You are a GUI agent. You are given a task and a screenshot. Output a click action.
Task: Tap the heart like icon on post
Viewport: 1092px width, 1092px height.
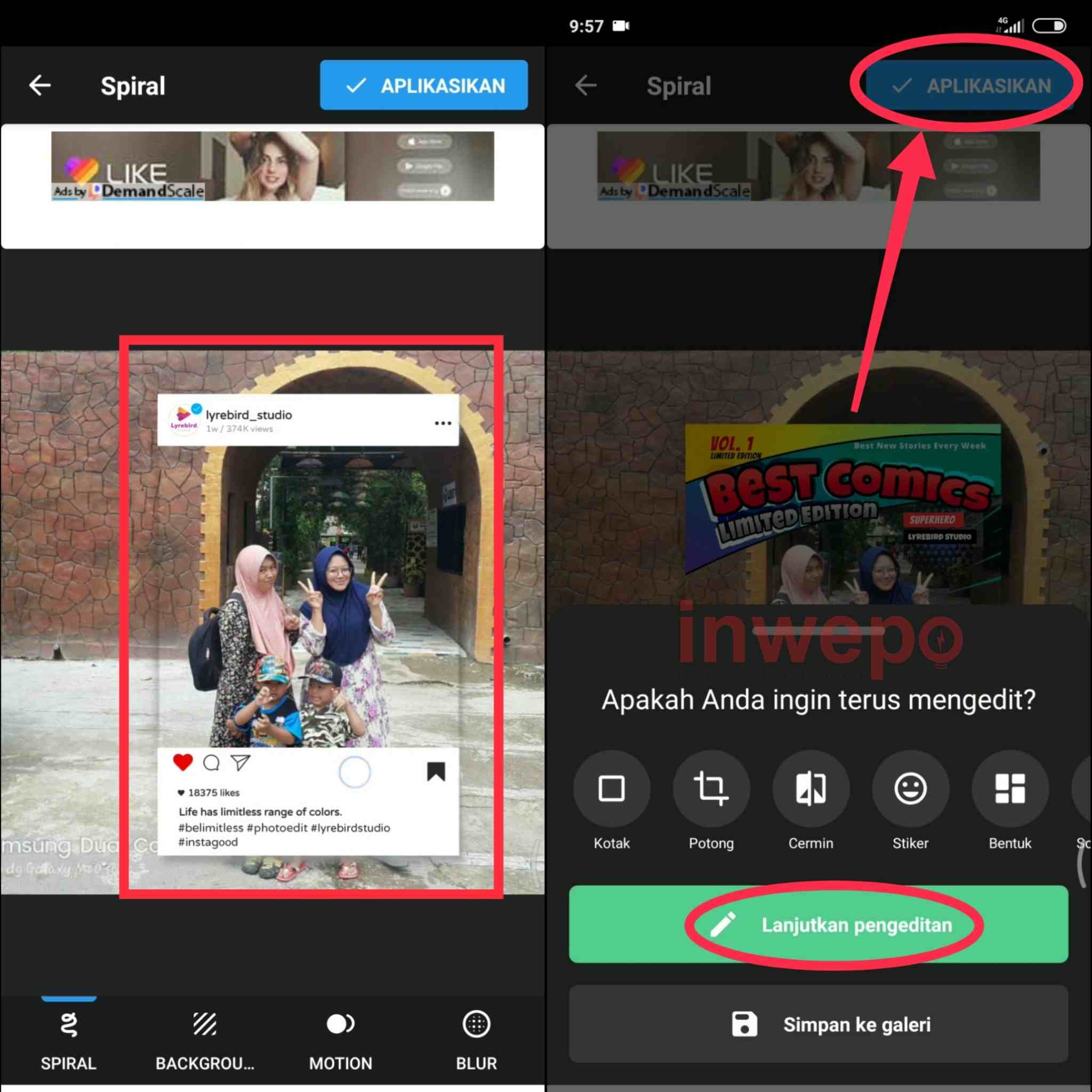coord(182,762)
